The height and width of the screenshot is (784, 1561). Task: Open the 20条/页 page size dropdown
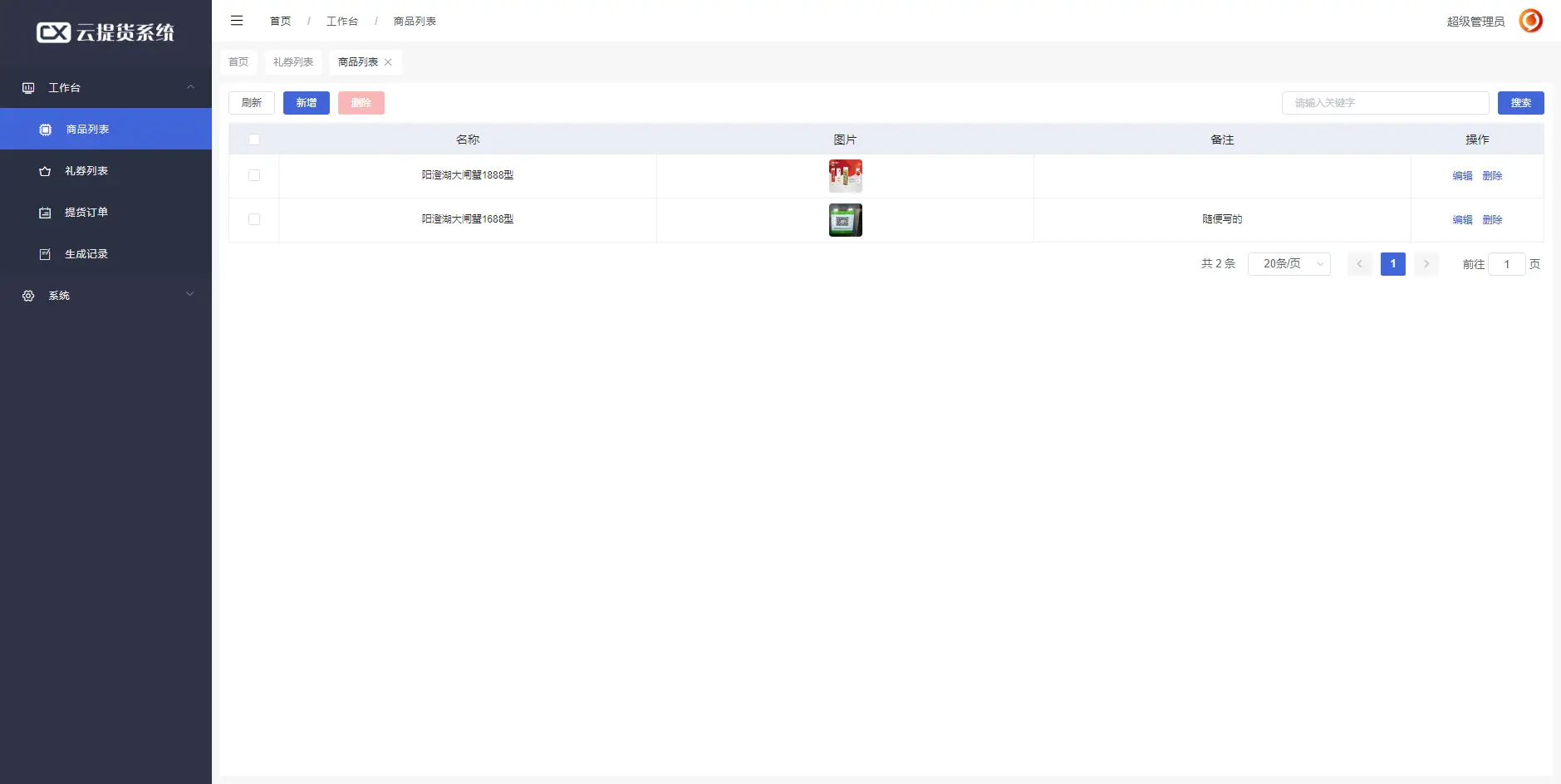[x=1289, y=264]
